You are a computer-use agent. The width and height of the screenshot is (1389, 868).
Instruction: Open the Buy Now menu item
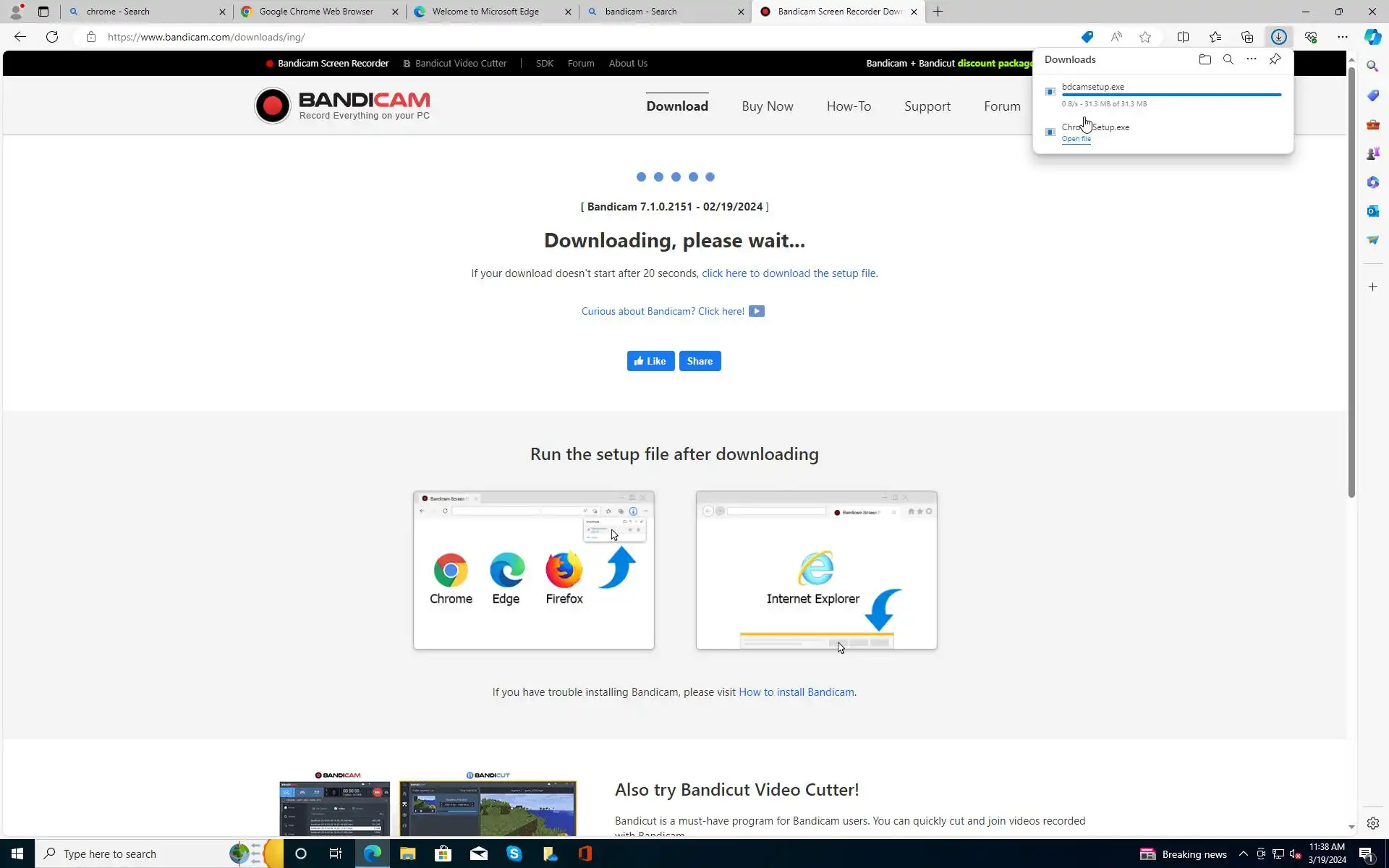[x=767, y=106]
